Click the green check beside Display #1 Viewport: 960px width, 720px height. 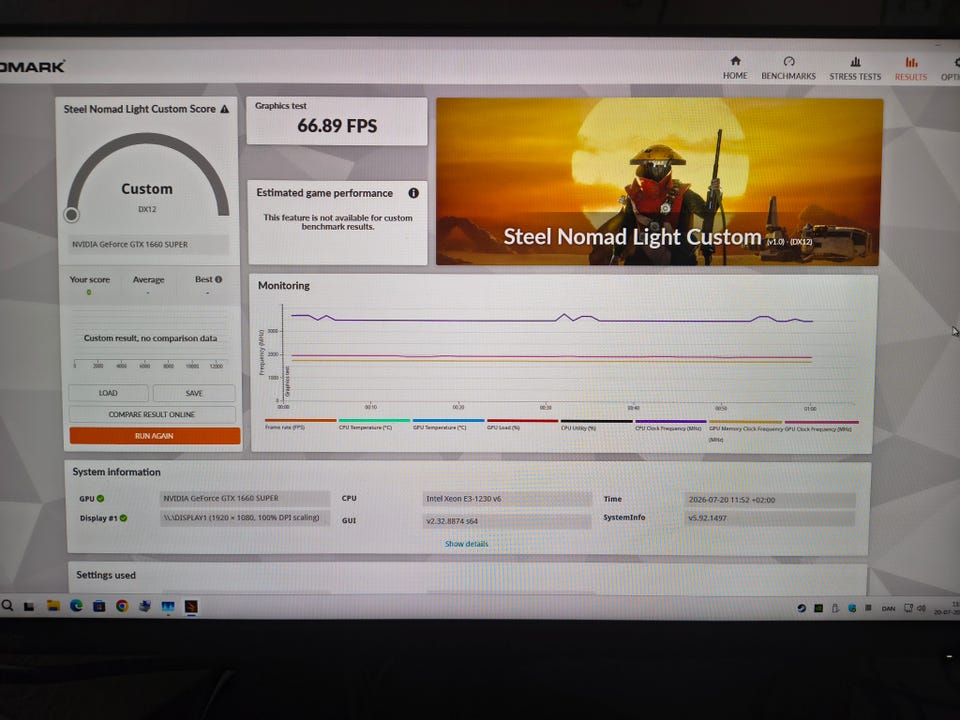pyautogui.click(x=123, y=518)
